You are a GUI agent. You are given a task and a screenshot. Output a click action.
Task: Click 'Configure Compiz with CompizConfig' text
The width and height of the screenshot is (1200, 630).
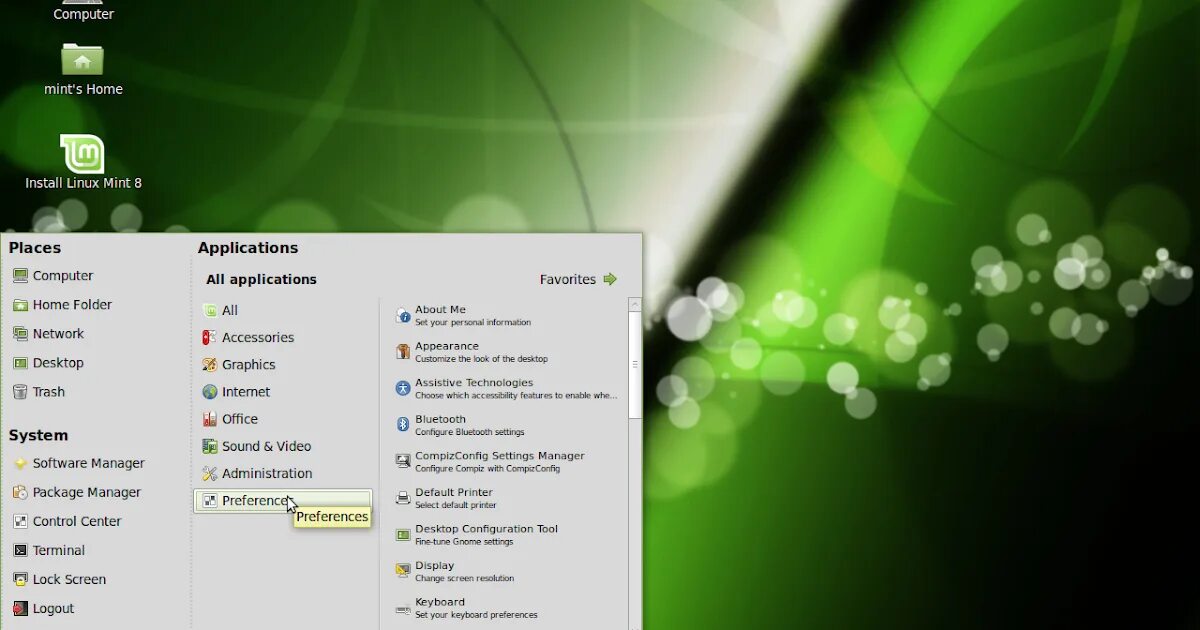(487, 469)
